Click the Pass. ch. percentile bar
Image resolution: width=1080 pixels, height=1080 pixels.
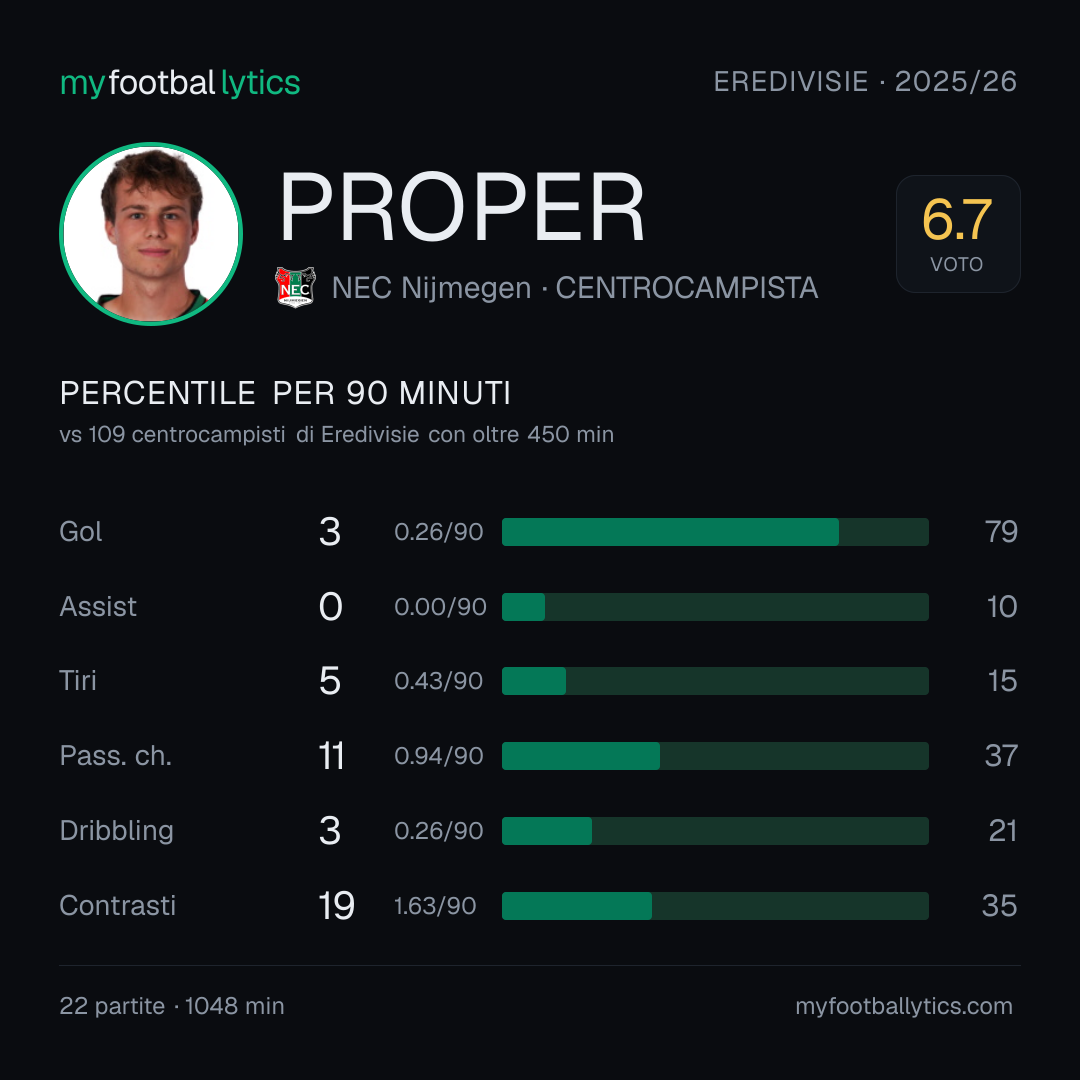[715, 756]
